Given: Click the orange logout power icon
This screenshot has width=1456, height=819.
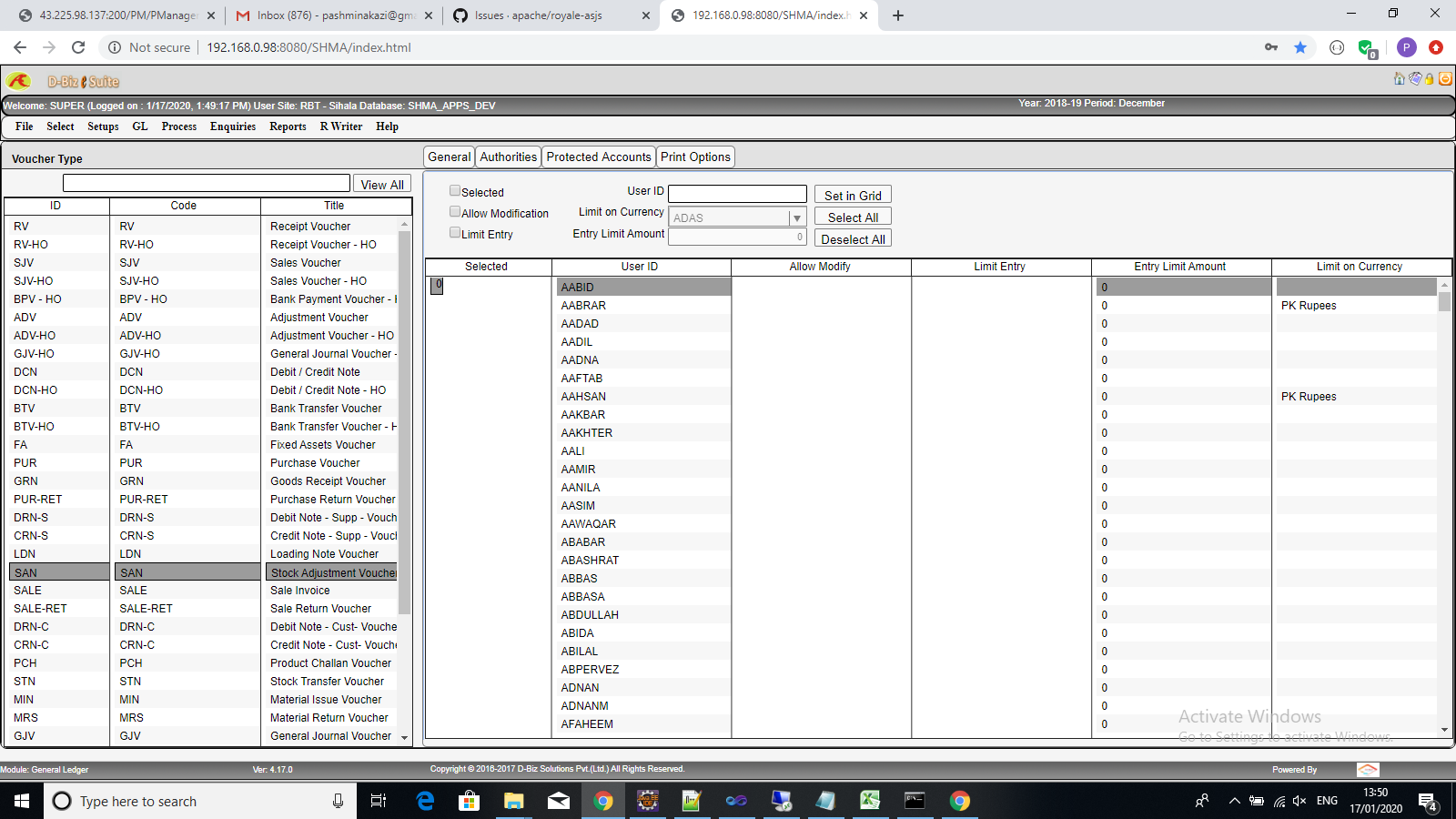Looking at the screenshot, I should coord(1445,79).
